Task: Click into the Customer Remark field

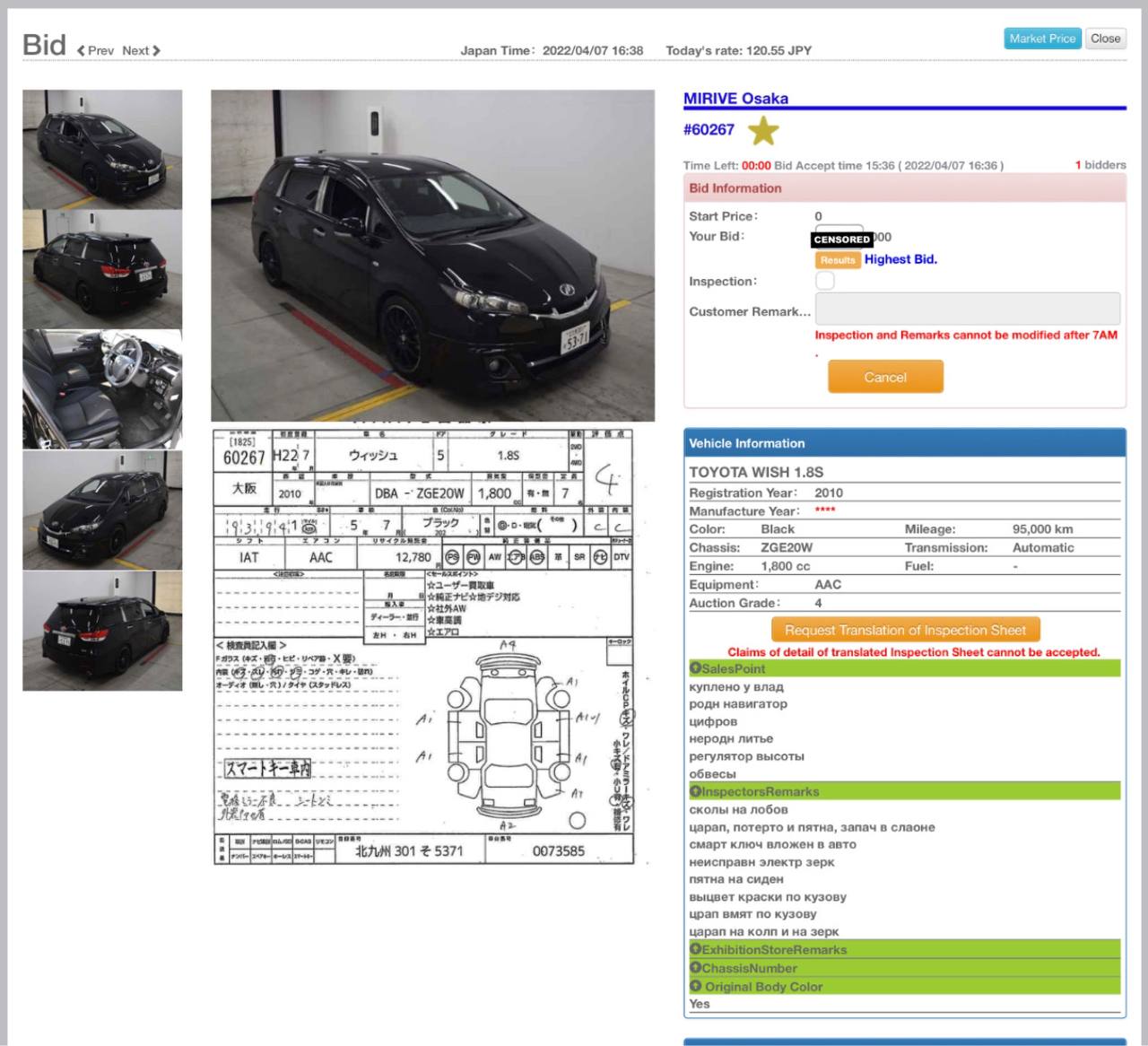Action: point(968,309)
